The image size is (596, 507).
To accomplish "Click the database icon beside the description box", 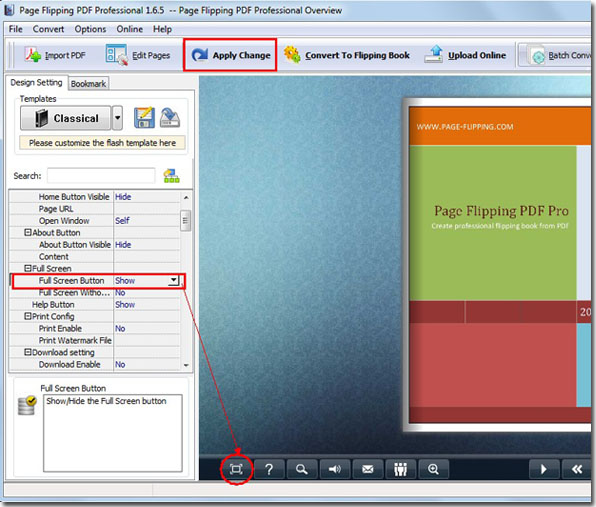I will coord(27,406).
